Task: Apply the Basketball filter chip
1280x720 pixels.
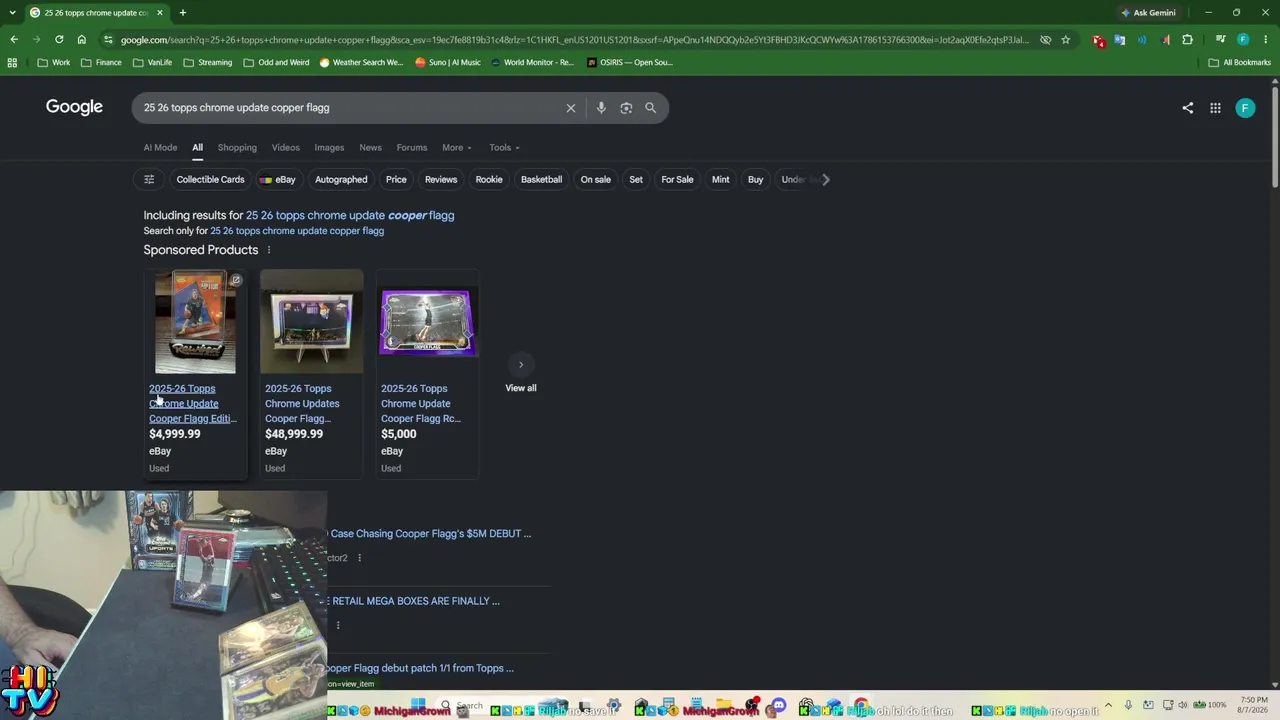Action: tap(541, 180)
